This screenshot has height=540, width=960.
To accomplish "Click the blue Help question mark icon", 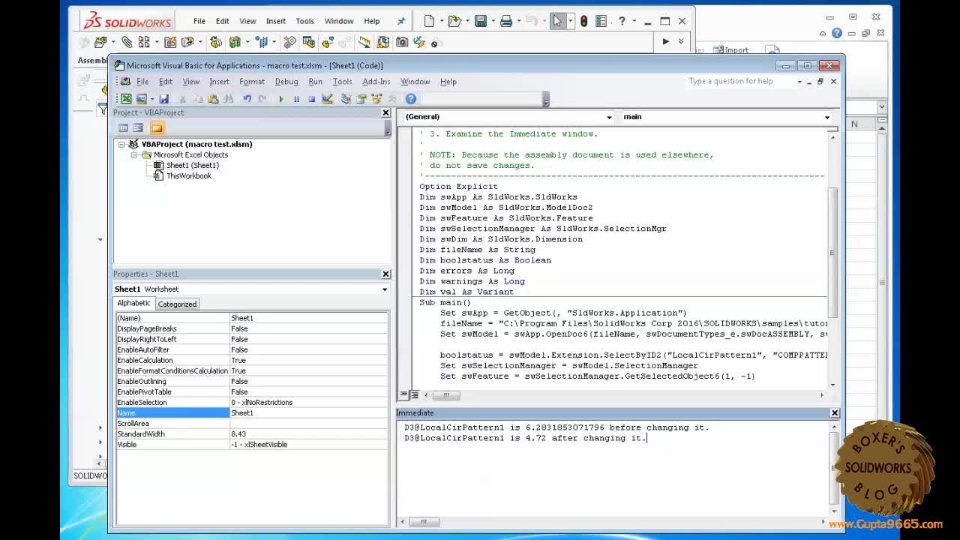I will click(411, 99).
